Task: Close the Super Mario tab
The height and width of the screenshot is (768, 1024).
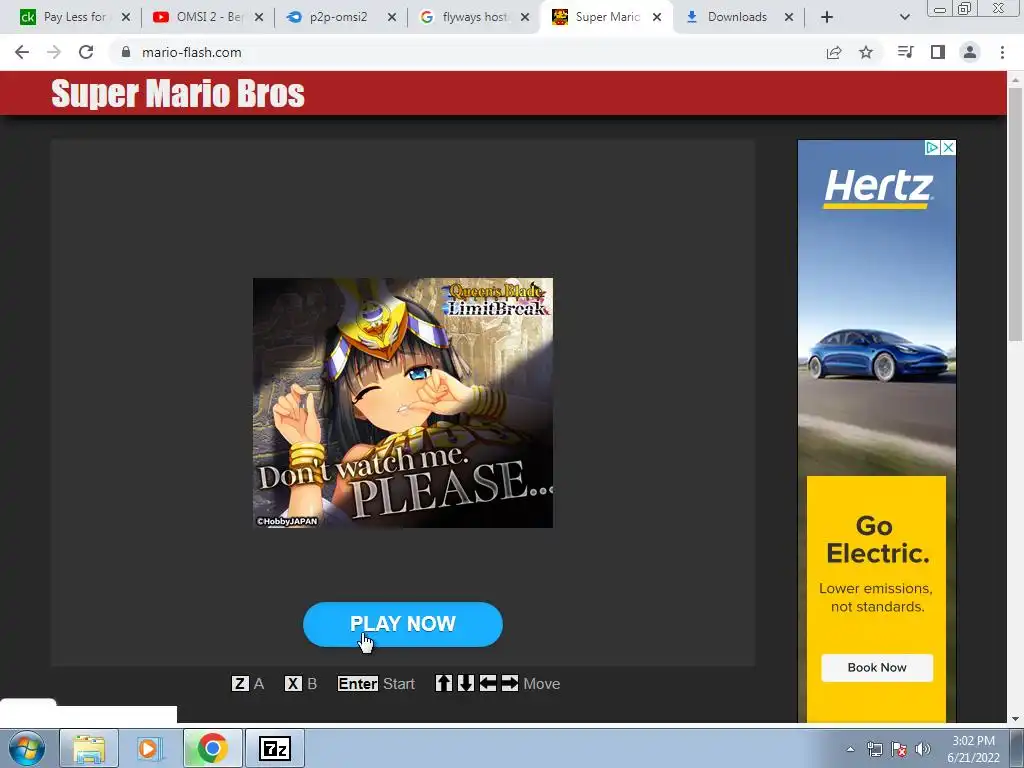Action: point(657,18)
